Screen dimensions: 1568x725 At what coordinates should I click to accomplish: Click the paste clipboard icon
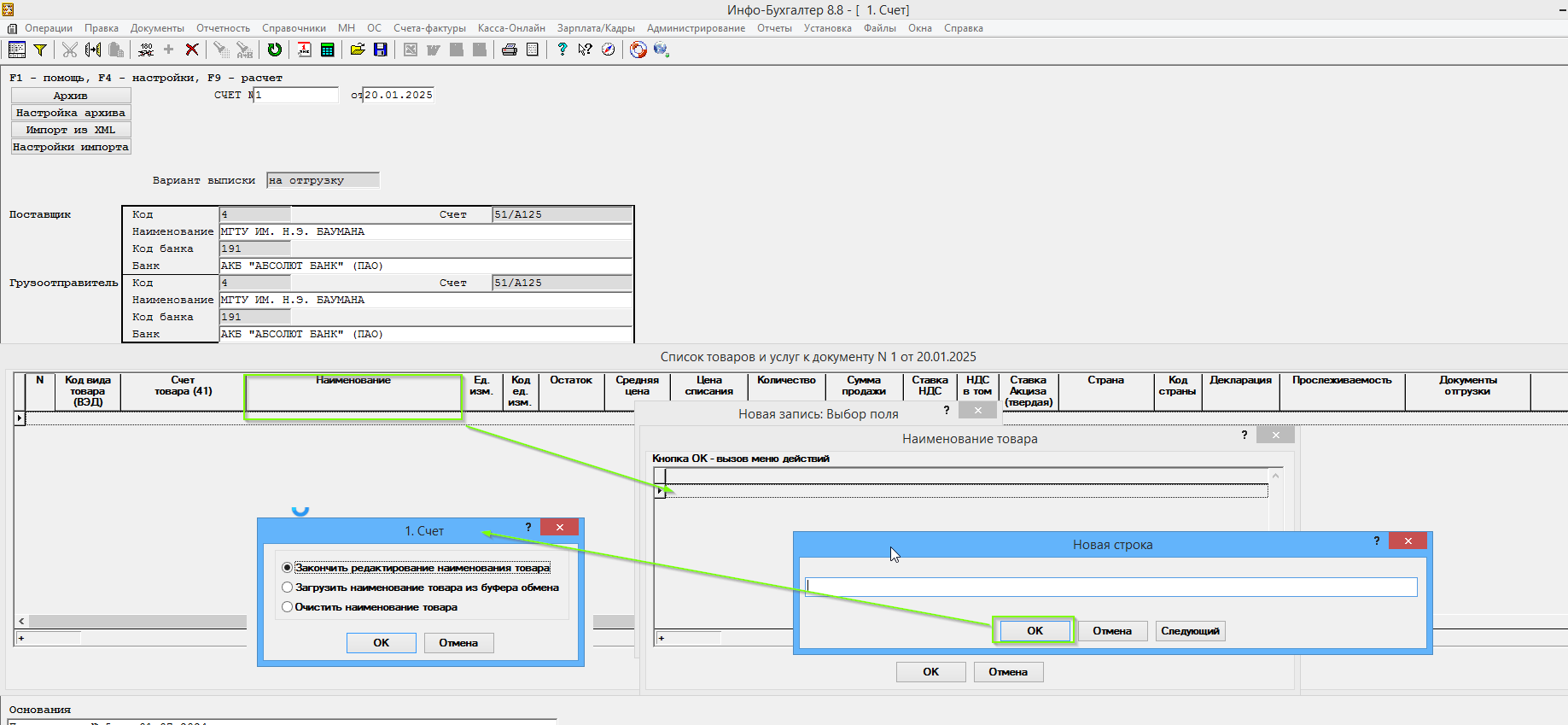coord(116,50)
